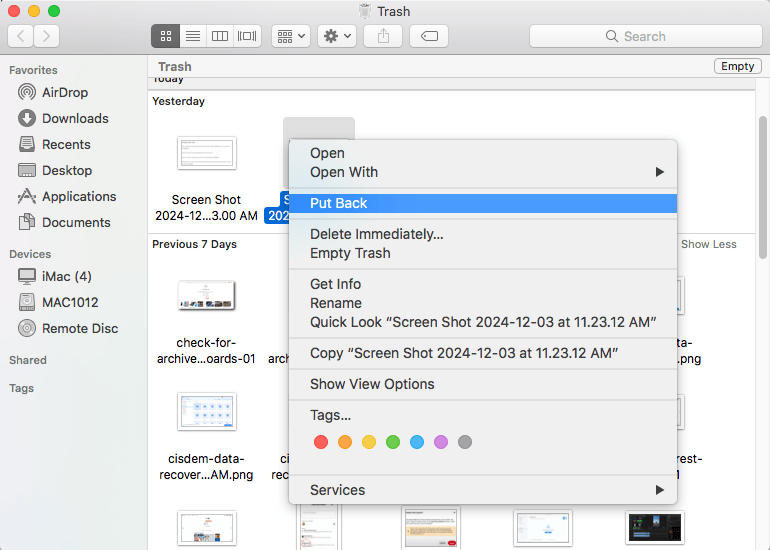Choose Get Info menu item
Viewport: 770px width, 550px height.
[x=483, y=284]
